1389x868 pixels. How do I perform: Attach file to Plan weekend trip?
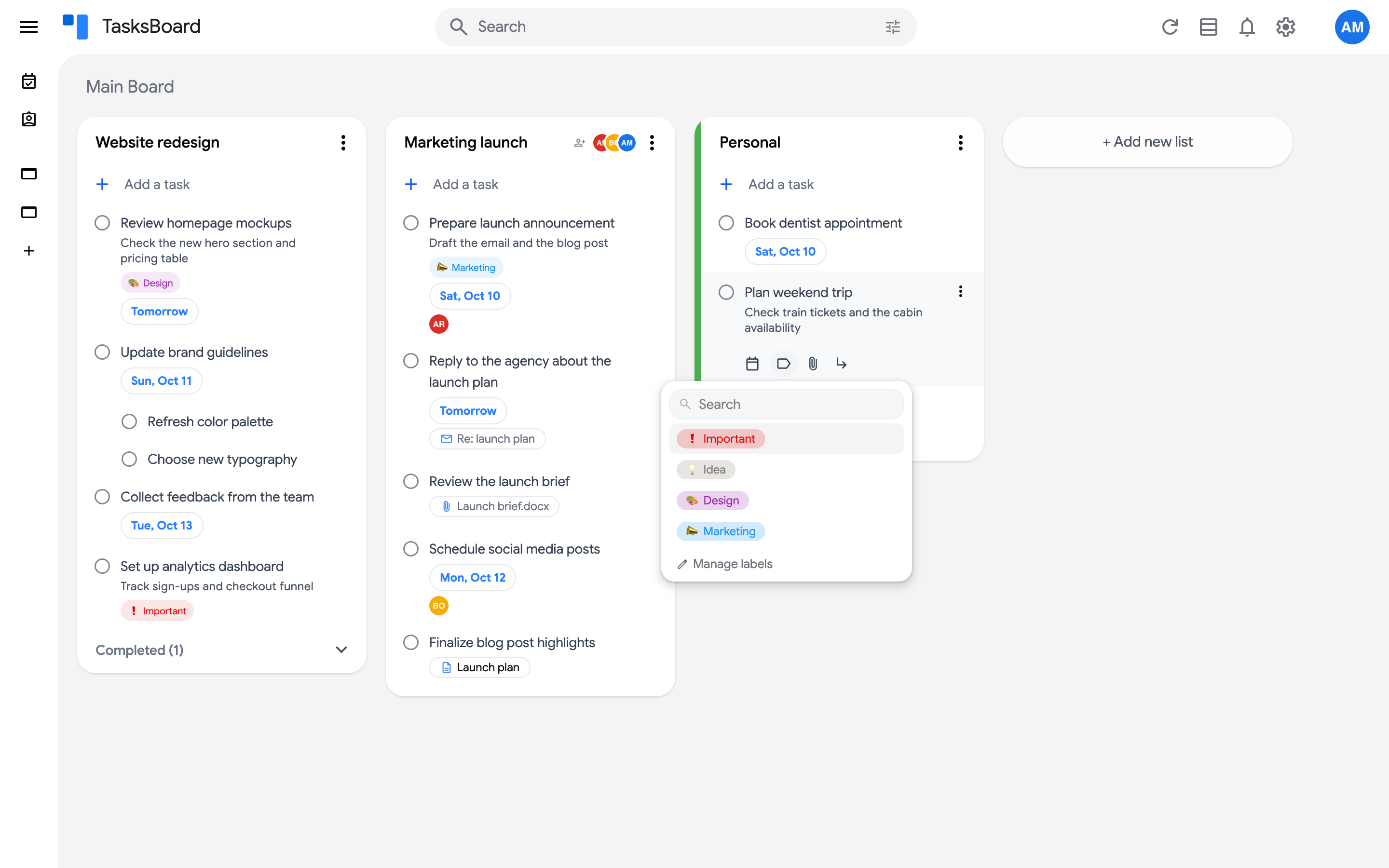pyautogui.click(x=813, y=364)
